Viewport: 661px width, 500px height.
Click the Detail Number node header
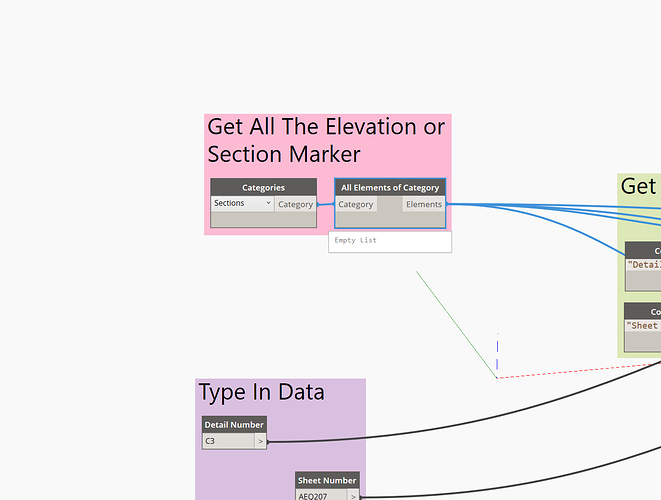click(x=234, y=425)
